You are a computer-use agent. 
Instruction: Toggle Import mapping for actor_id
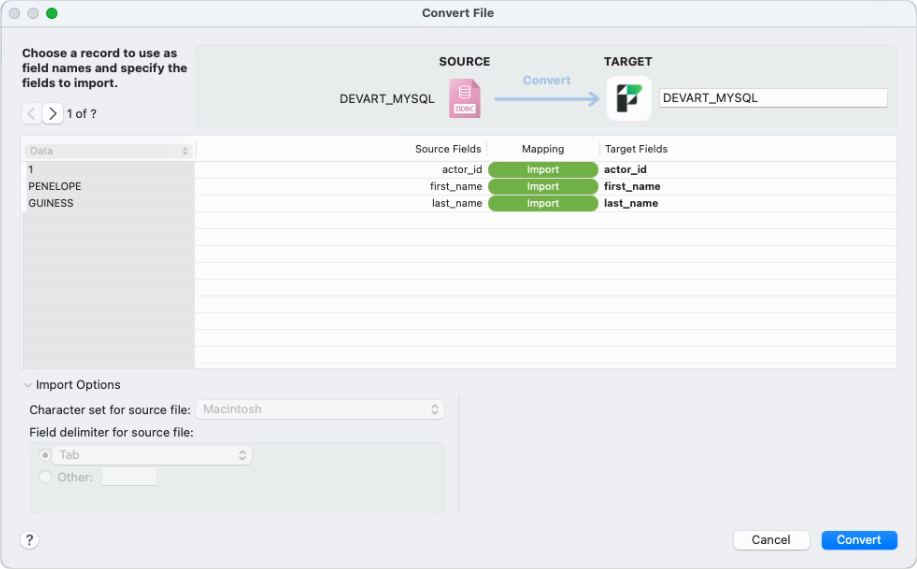coord(543,170)
